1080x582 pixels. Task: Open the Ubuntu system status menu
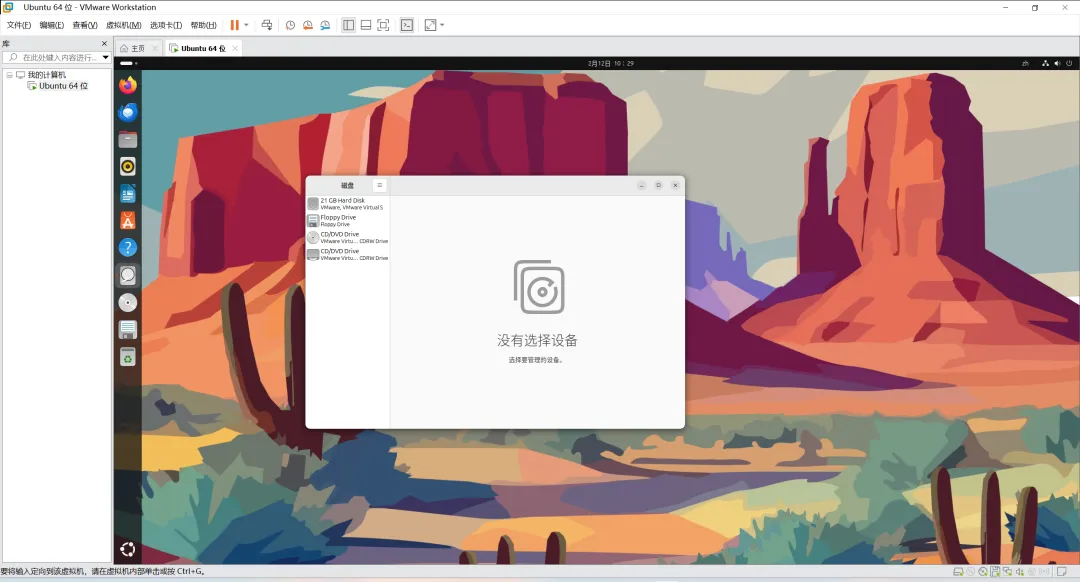[x=1057, y=63]
